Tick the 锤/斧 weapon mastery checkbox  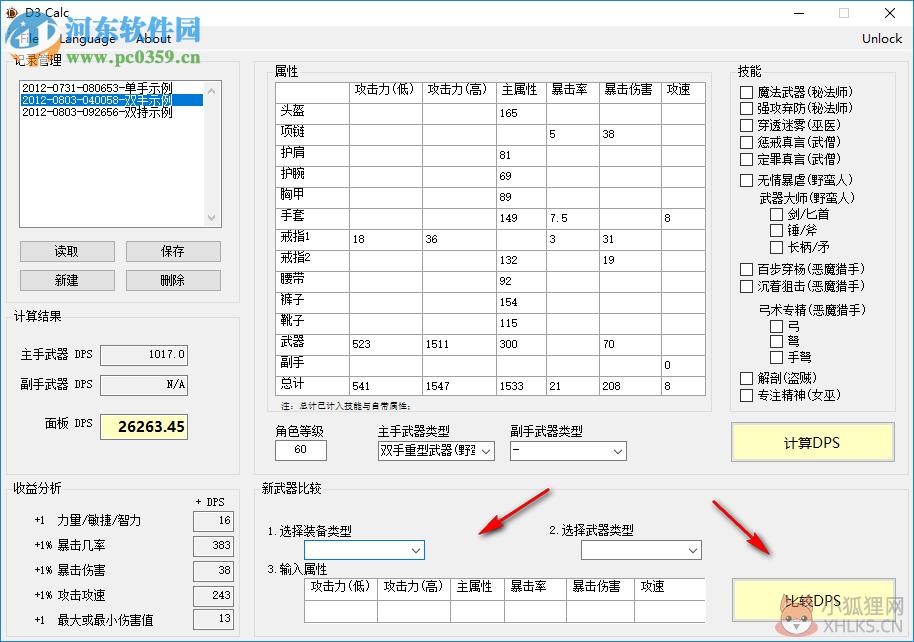point(776,230)
